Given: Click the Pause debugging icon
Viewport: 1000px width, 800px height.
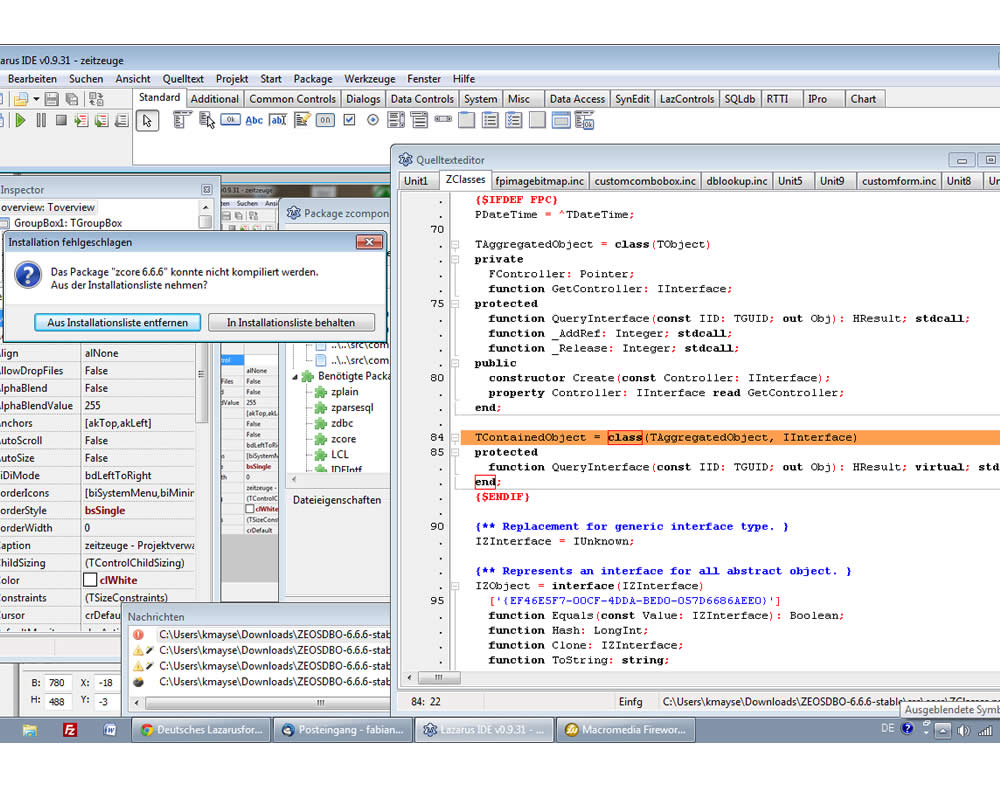Looking at the screenshot, I should pyautogui.click(x=41, y=120).
